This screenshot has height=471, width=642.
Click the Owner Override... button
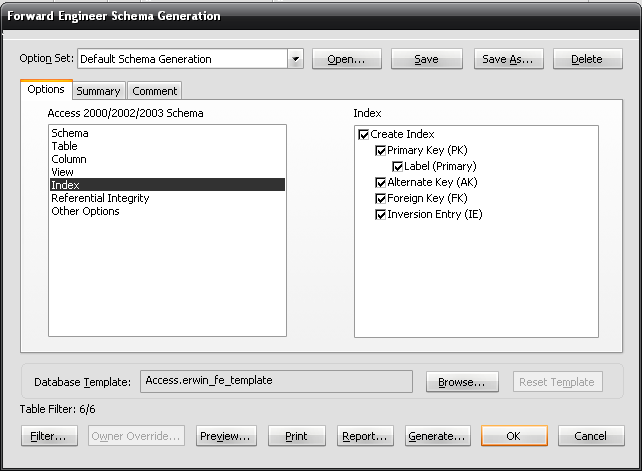pyautogui.click(x=136, y=436)
